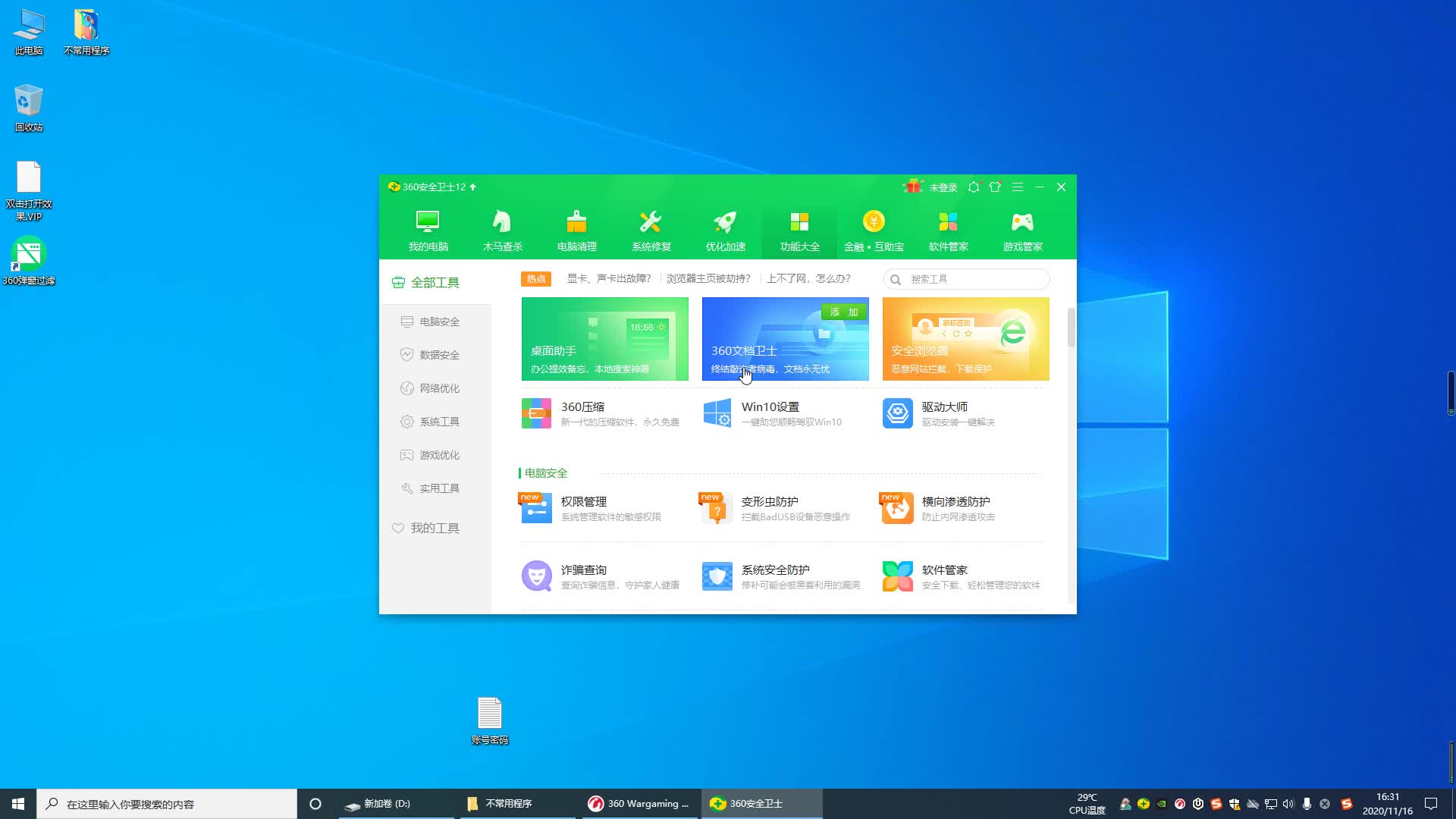Image resolution: width=1456 pixels, height=819 pixels.
Task: Click the gift box icon in title bar
Action: 912,187
